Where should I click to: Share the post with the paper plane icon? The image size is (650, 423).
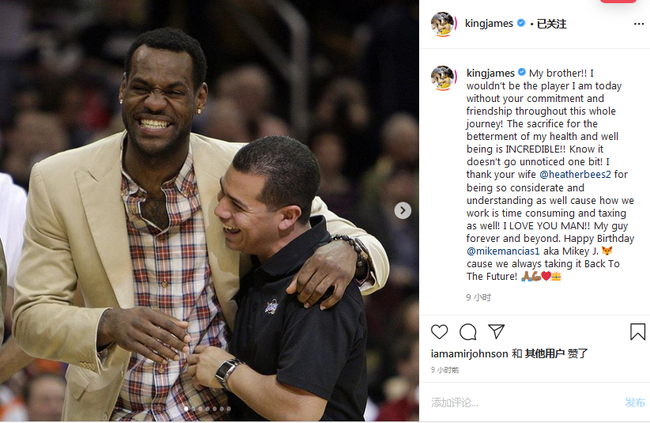pos(496,331)
